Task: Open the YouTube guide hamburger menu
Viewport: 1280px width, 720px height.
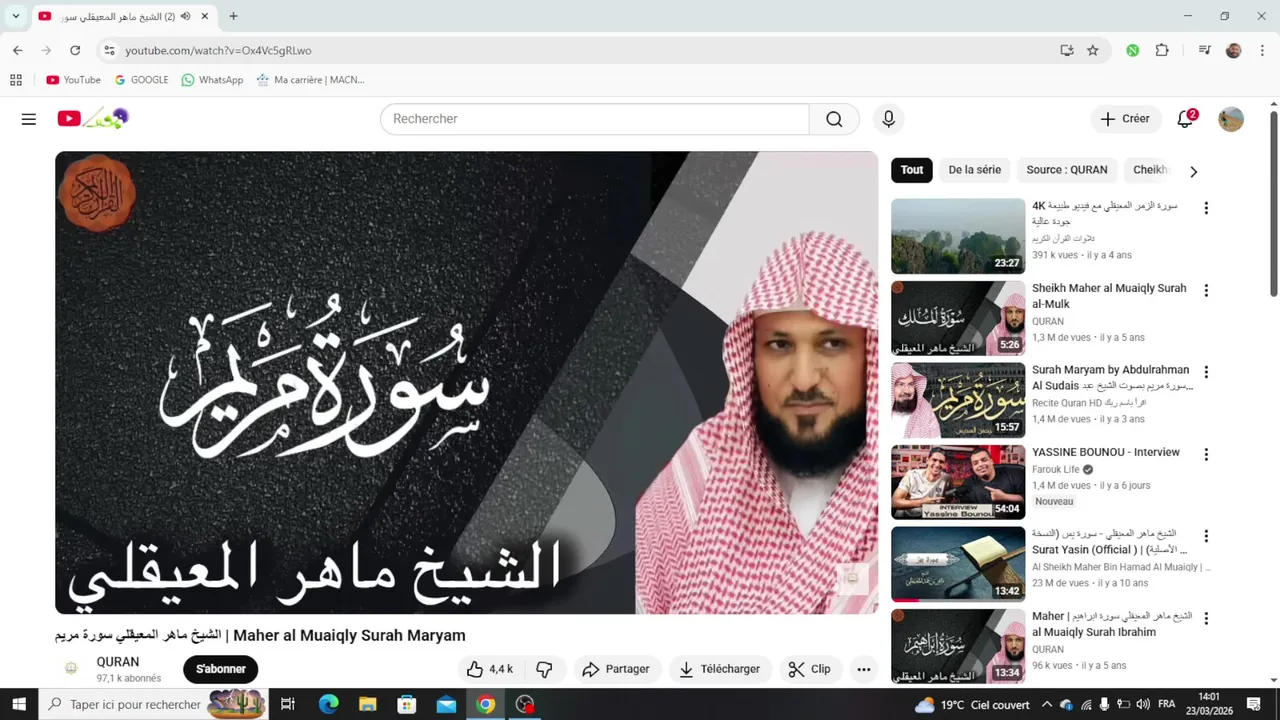Action: [29, 119]
